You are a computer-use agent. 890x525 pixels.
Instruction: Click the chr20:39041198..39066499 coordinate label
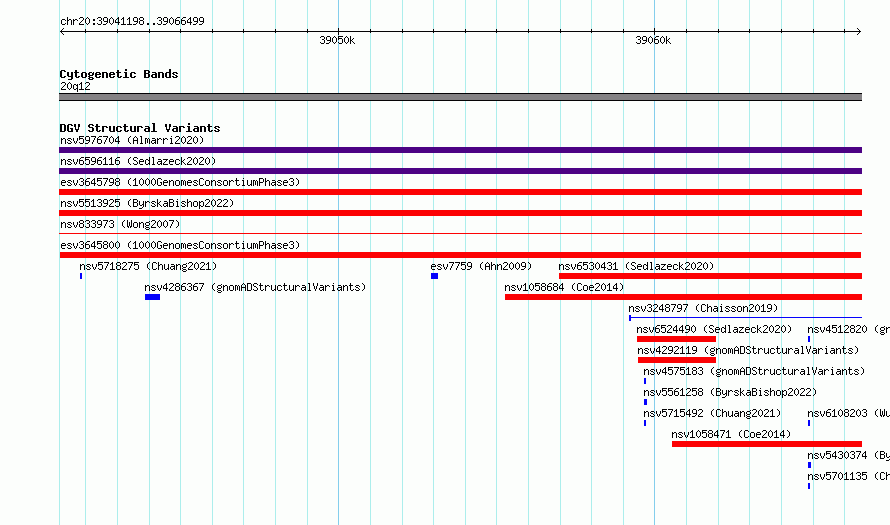(132, 22)
